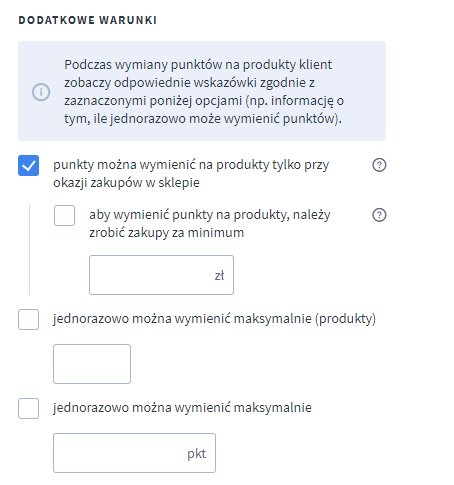Tick the last max exchange checkbox above pkt field
454x485 pixels.
[28, 408]
